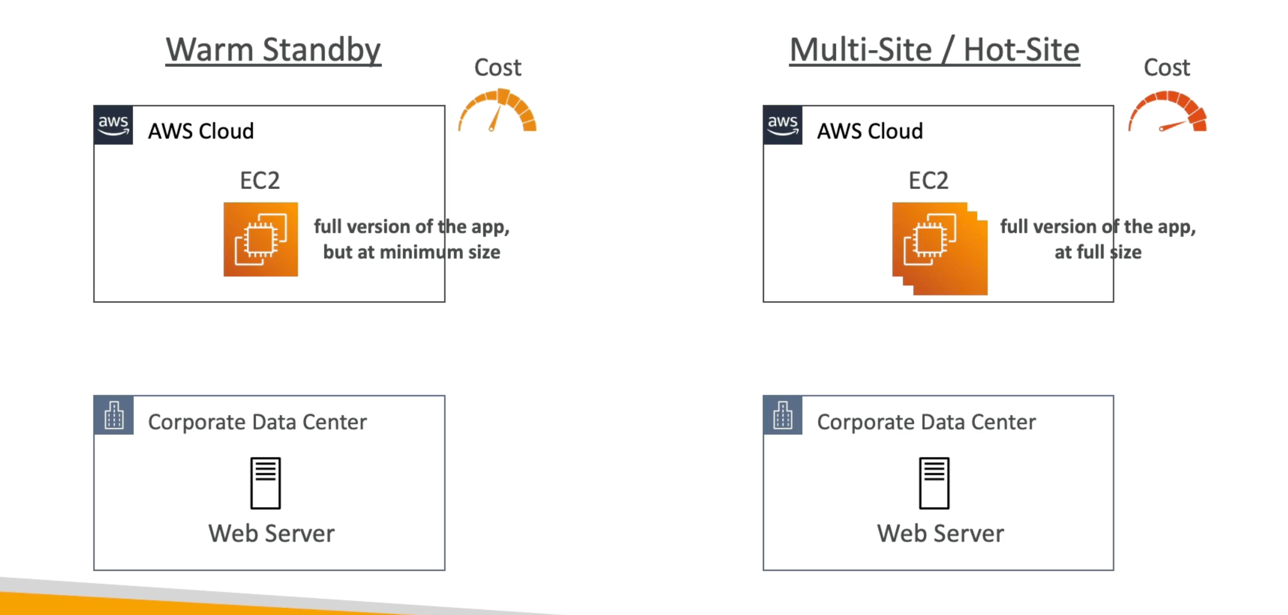
Task: Click the underlined Warm Standby heading
Action: click(273, 49)
